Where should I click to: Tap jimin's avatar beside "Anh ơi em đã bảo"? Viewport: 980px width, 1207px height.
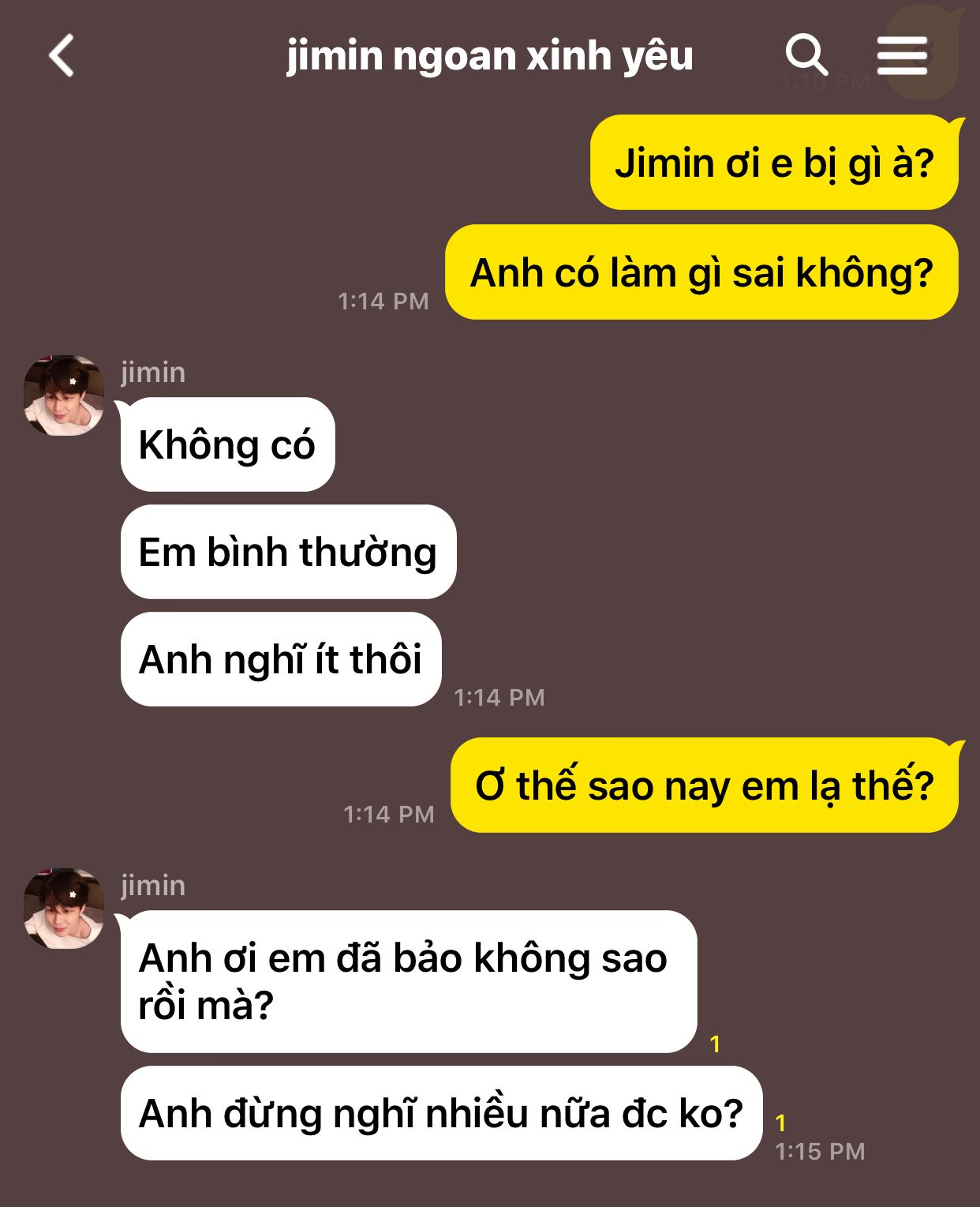[64, 909]
